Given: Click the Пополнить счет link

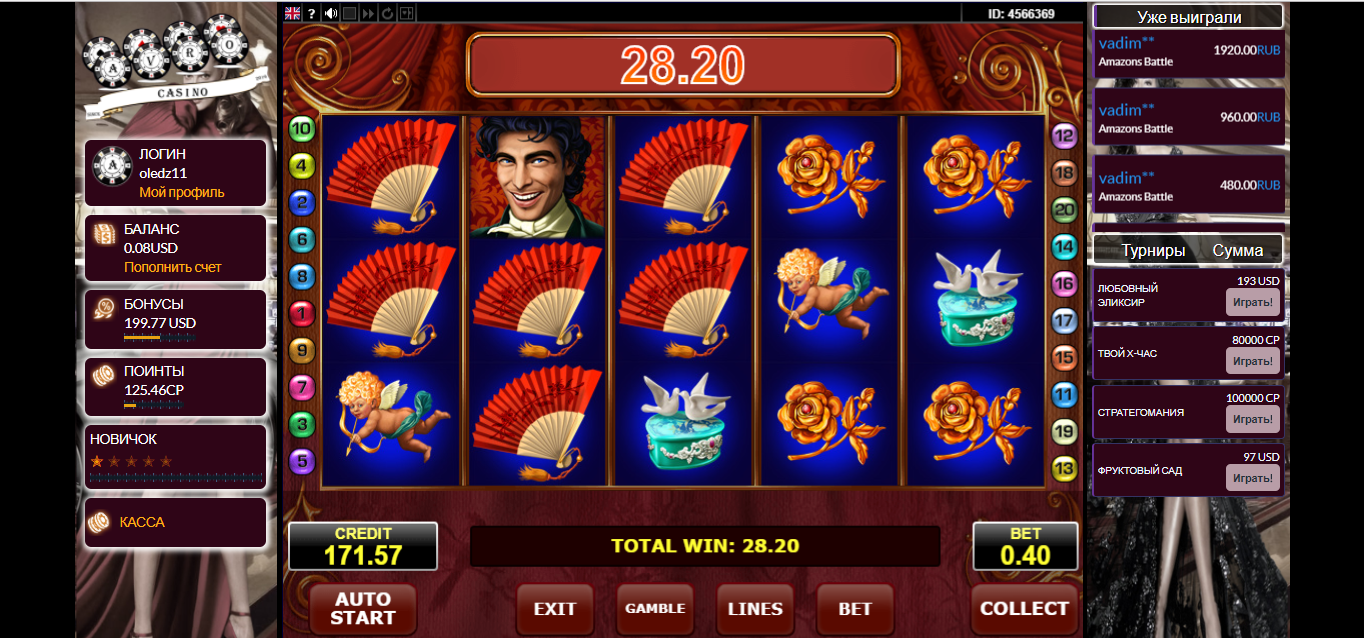Looking at the screenshot, I should [x=173, y=267].
